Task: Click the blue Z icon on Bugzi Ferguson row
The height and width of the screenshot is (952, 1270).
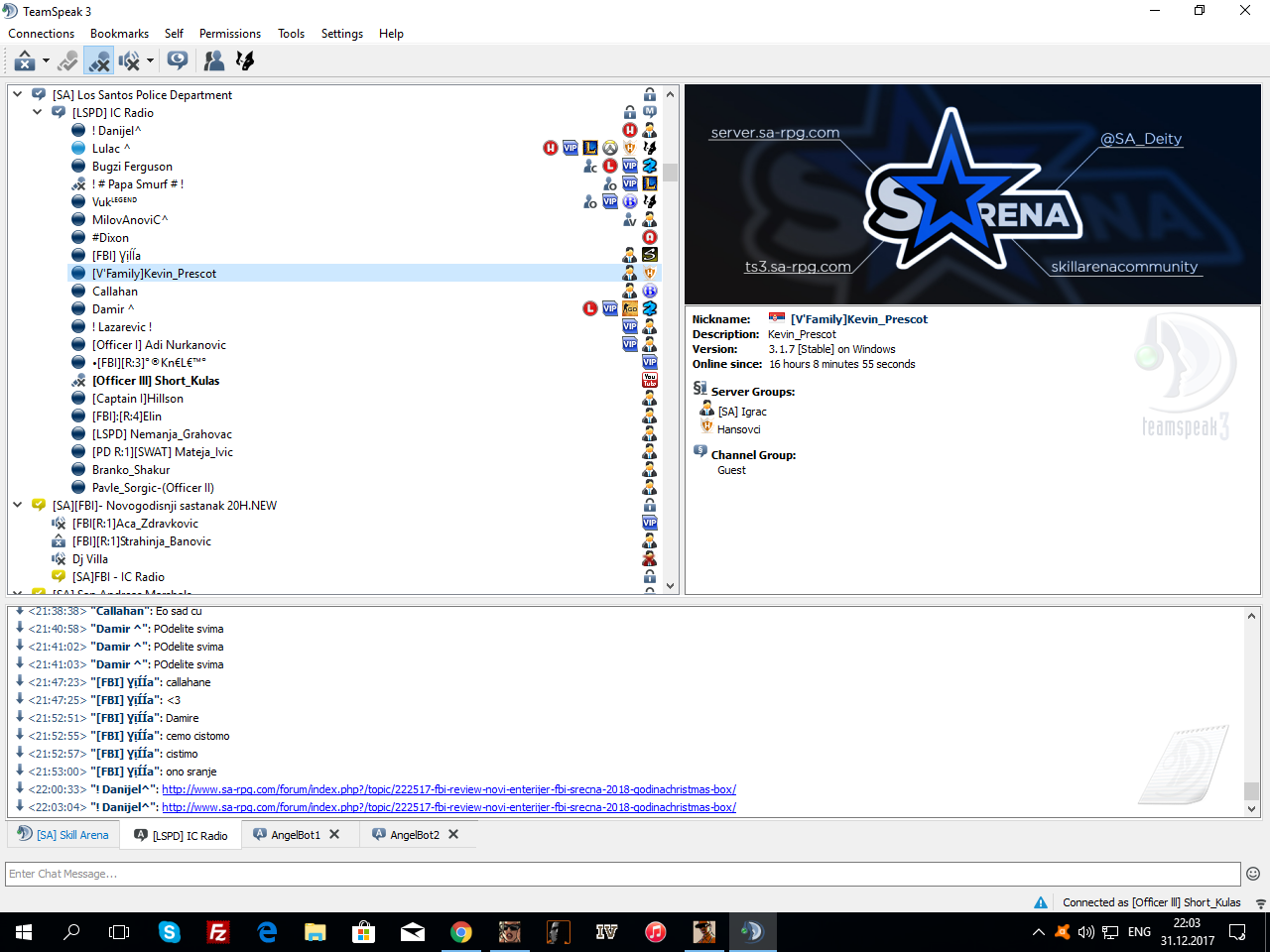Action: 650,167
